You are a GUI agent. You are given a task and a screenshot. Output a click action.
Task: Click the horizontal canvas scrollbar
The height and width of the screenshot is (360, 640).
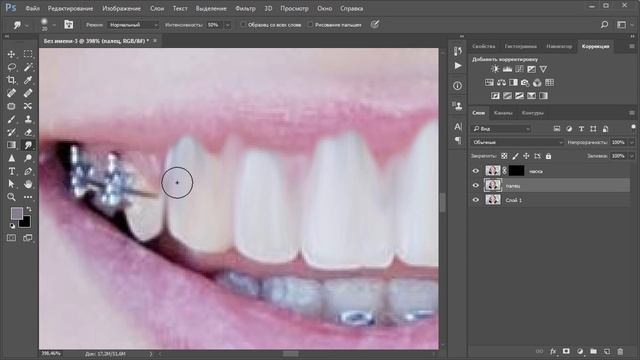(291, 354)
